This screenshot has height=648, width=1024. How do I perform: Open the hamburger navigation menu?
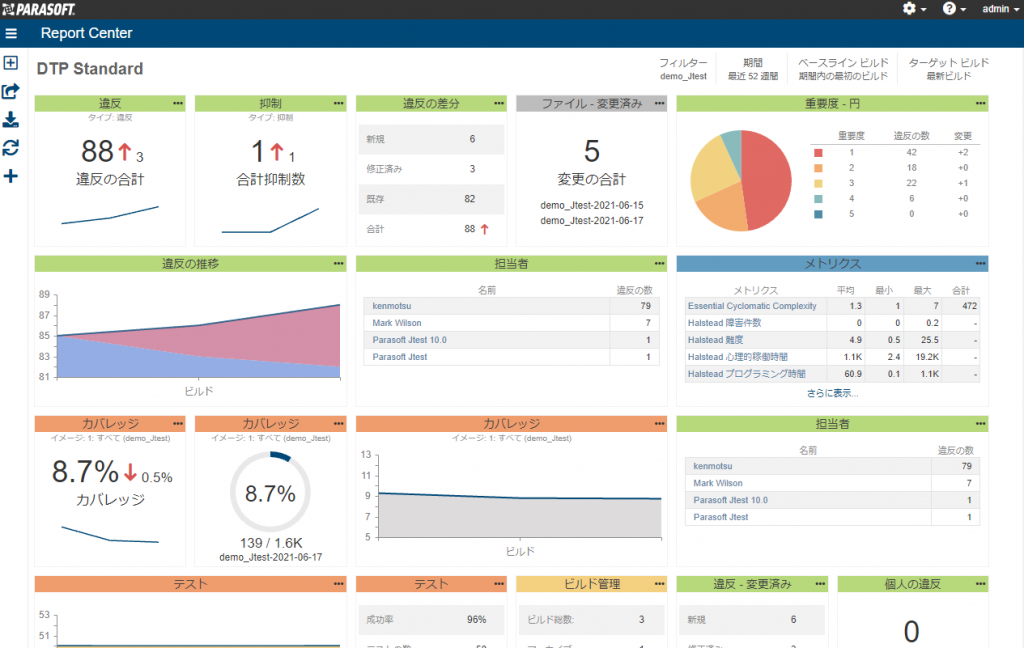click(x=11, y=33)
